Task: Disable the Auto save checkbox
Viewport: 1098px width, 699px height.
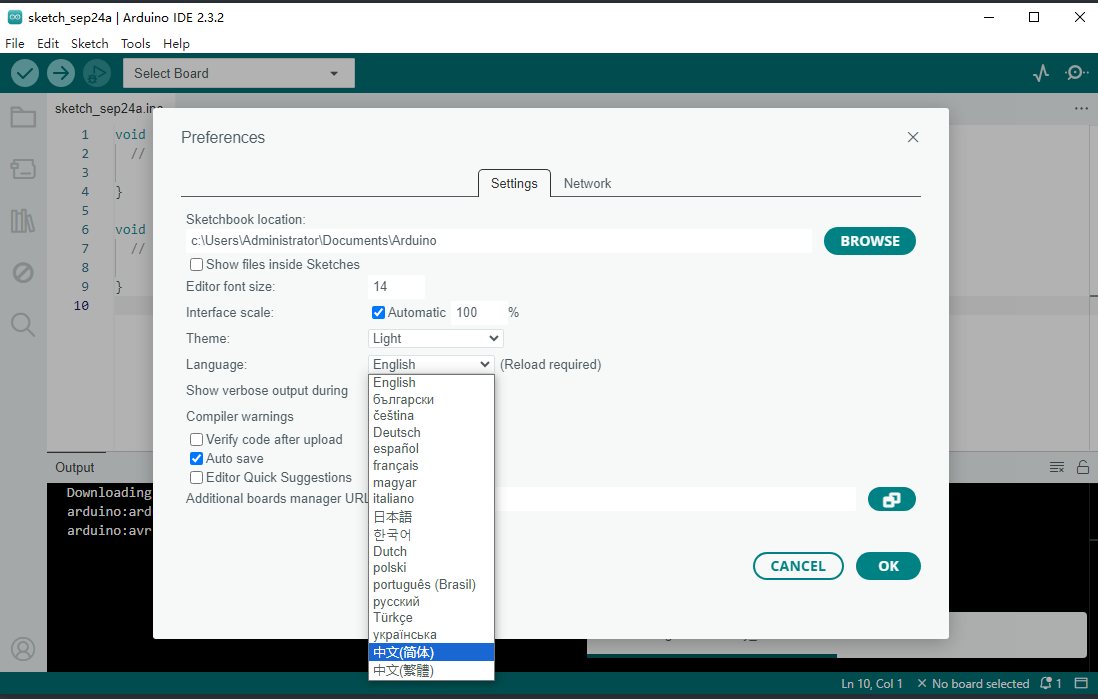Action: tap(197, 459)
